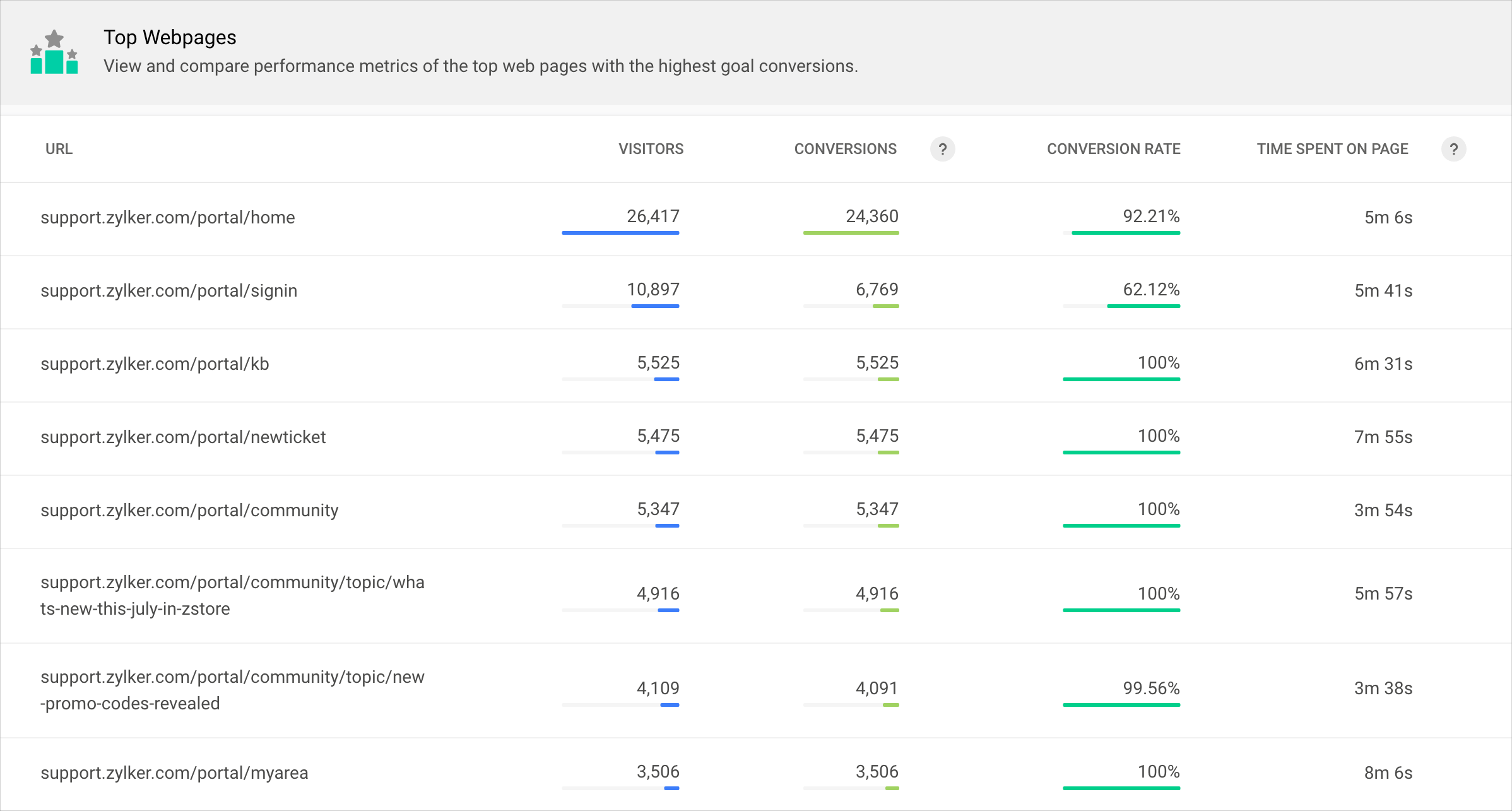Screen dimensions: 1512x811
Task: Click the blue 26,417 visitors bar
Action: (620, 233)
